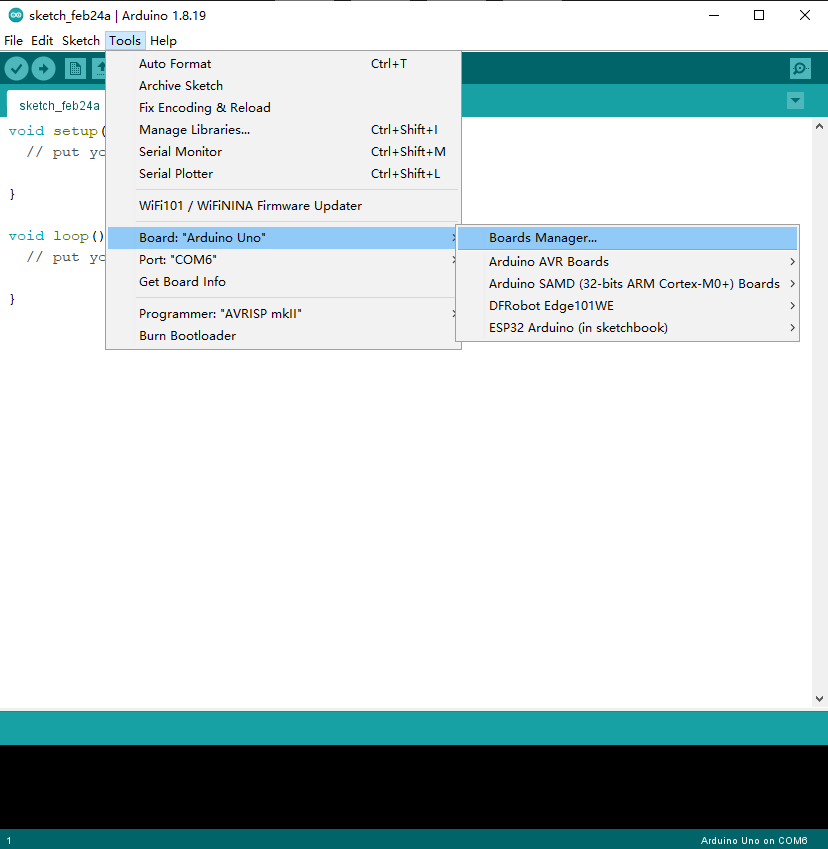Open Serial Monitor from Tools menu

click(x=283, y=152)
